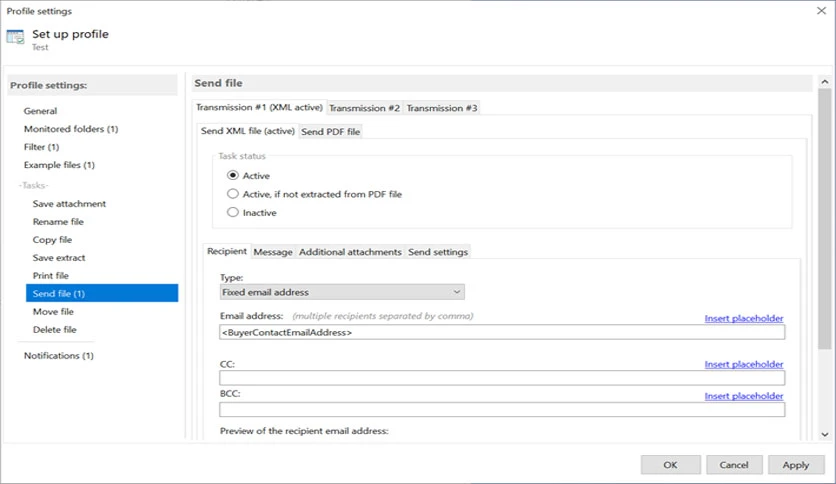The width and height of the screenshot is (836, 484).
Task: Open the Save attachment task
Action: click(x=69, y=204)
